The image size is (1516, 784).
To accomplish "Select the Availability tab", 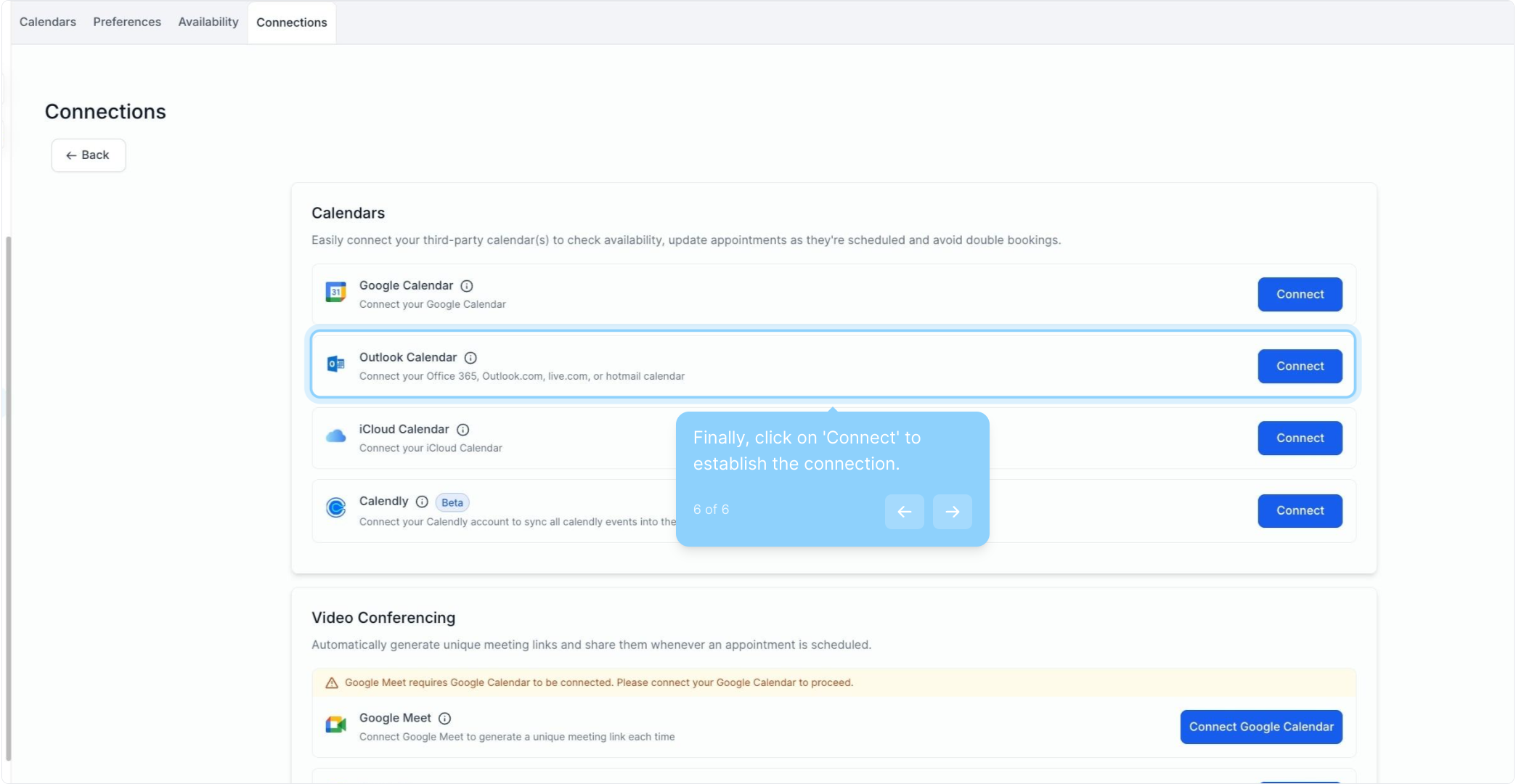I will pyautogui.click(x=208, y=22).
